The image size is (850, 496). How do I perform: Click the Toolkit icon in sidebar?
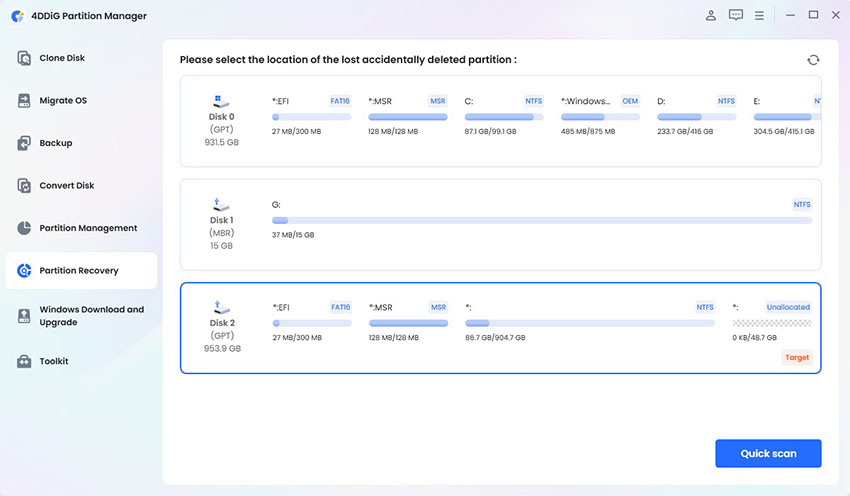pos(25,361)
